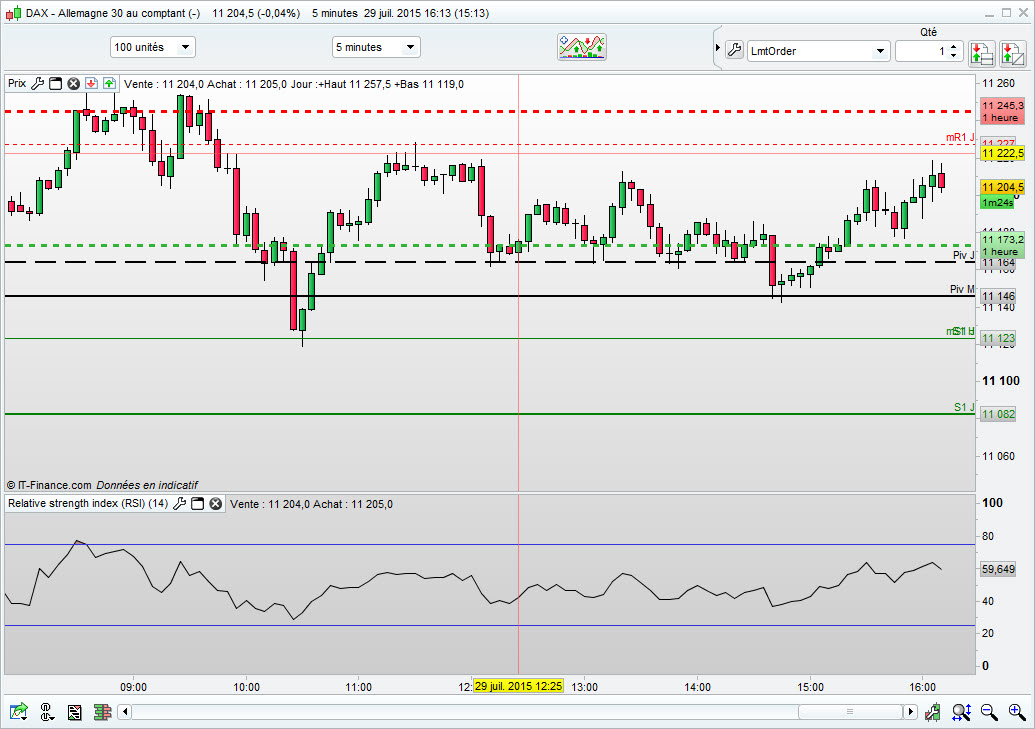Open the LmtOrder order type dropdown
This screenshot has height=729, width=1035.
coord(818,51)
